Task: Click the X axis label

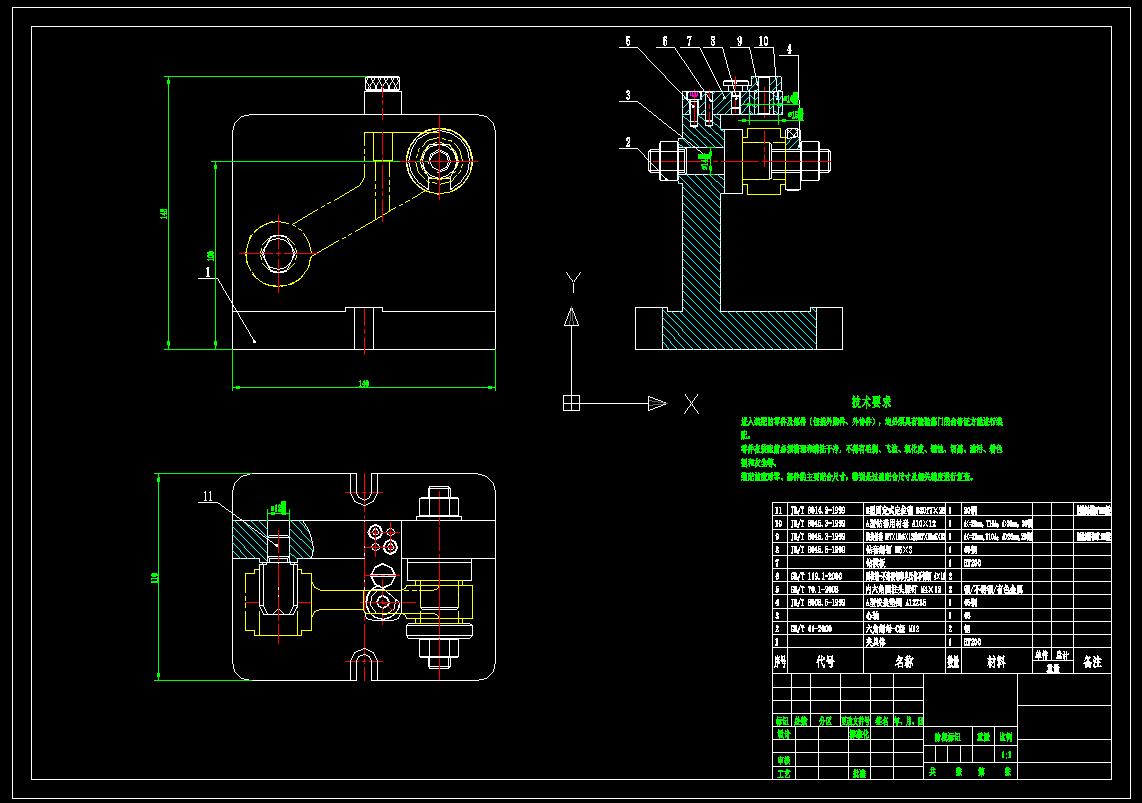Action: (x=691, y=404)
